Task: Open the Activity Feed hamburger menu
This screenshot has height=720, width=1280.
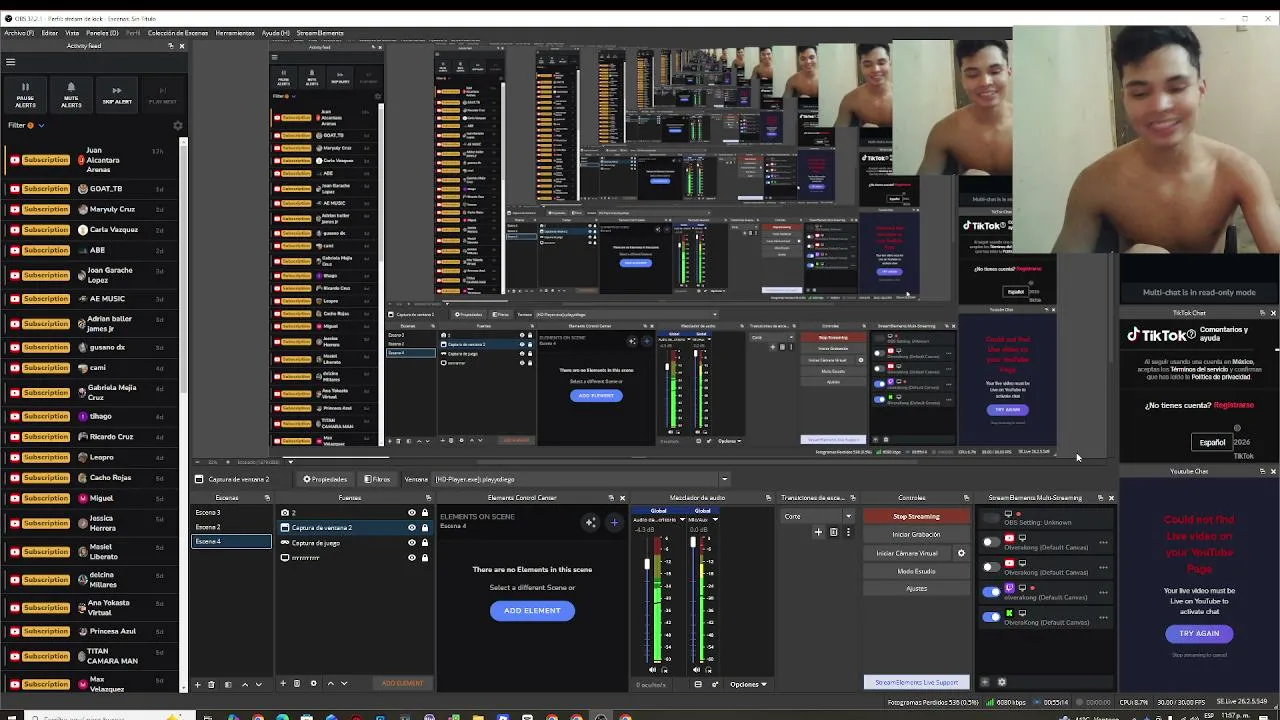Action: pyautogui.click(x=11, y=62)
